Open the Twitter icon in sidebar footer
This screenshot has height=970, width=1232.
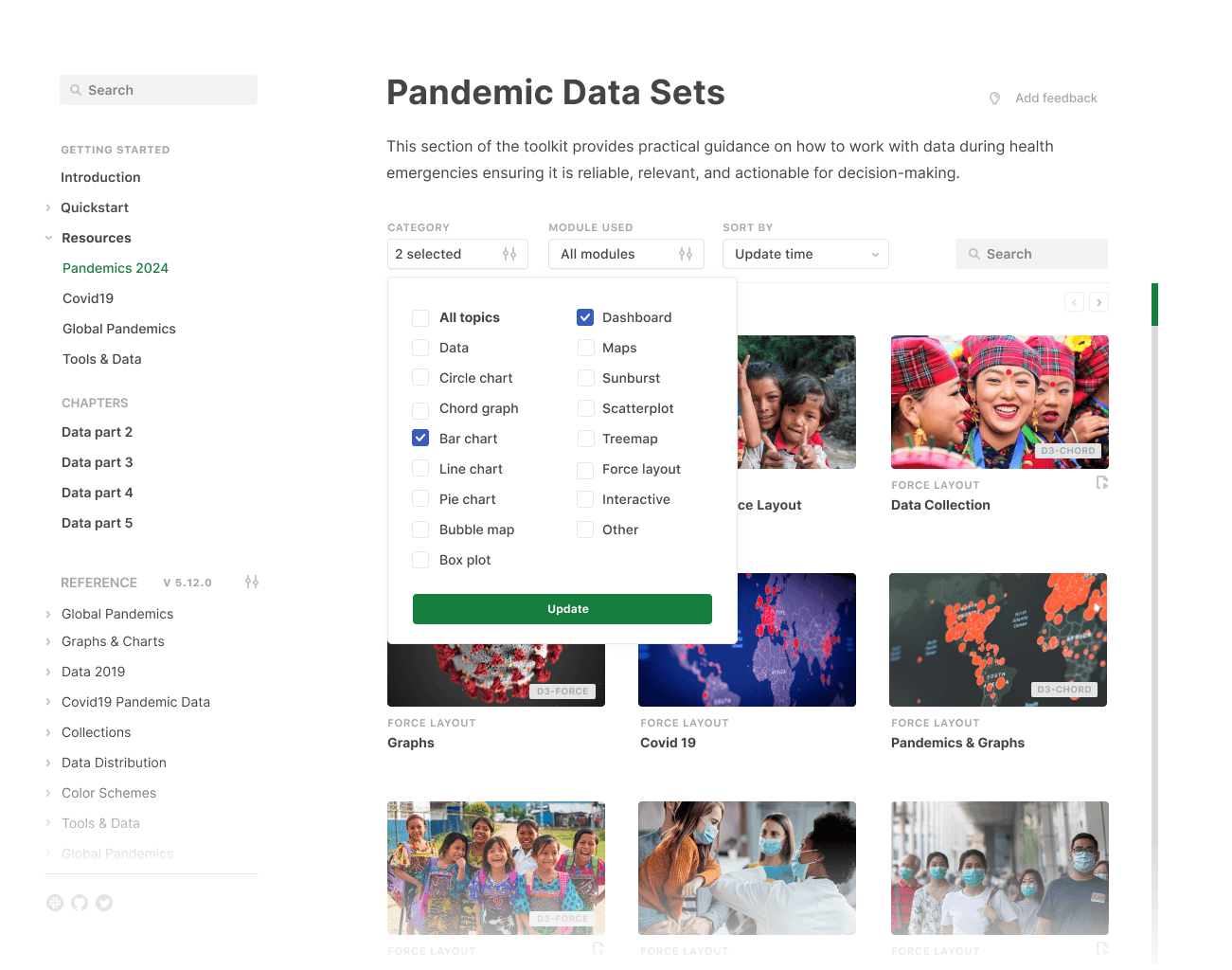104,903
